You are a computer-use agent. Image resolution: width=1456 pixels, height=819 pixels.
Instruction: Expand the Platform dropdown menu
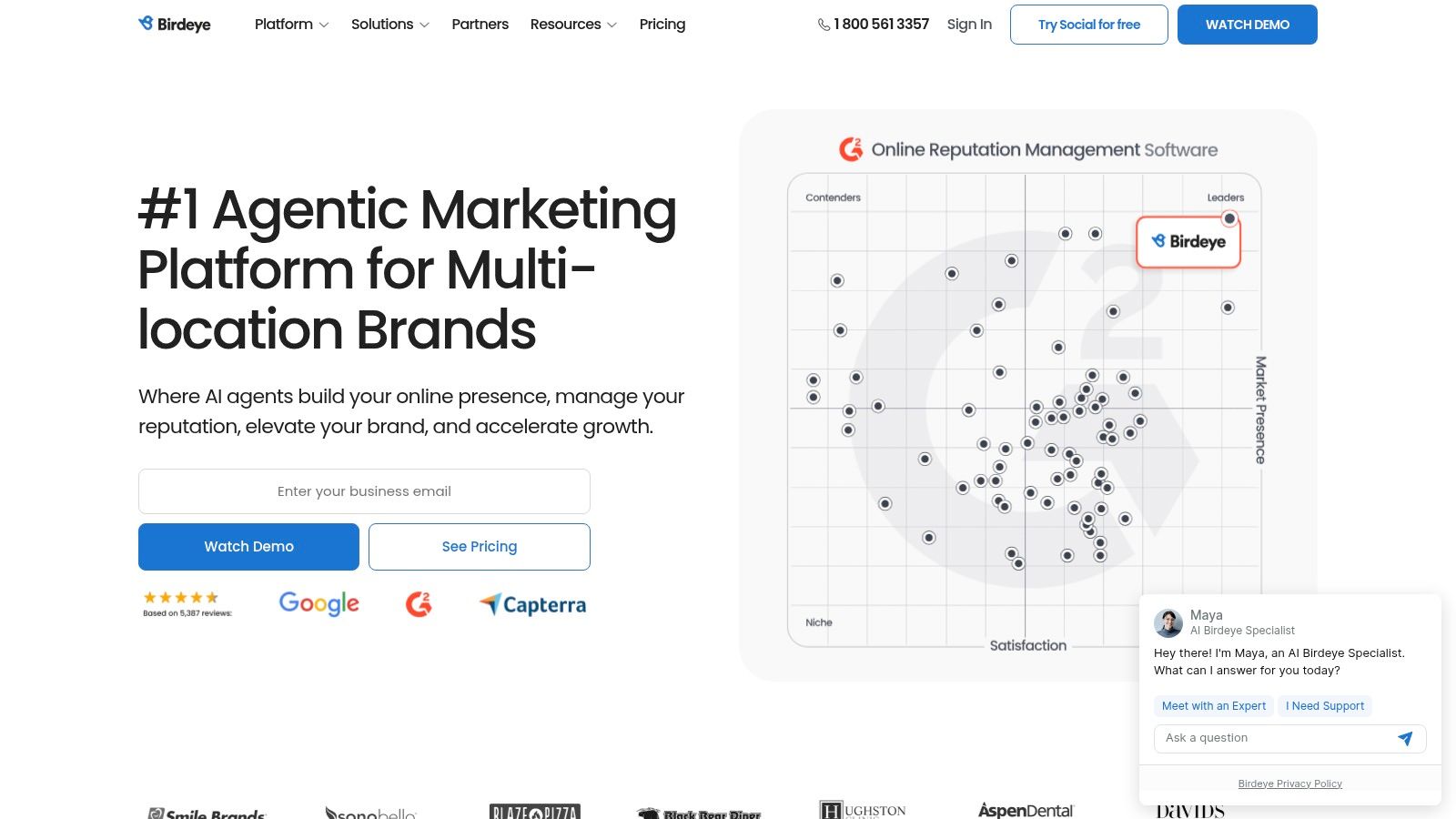(x=291, y=25)
